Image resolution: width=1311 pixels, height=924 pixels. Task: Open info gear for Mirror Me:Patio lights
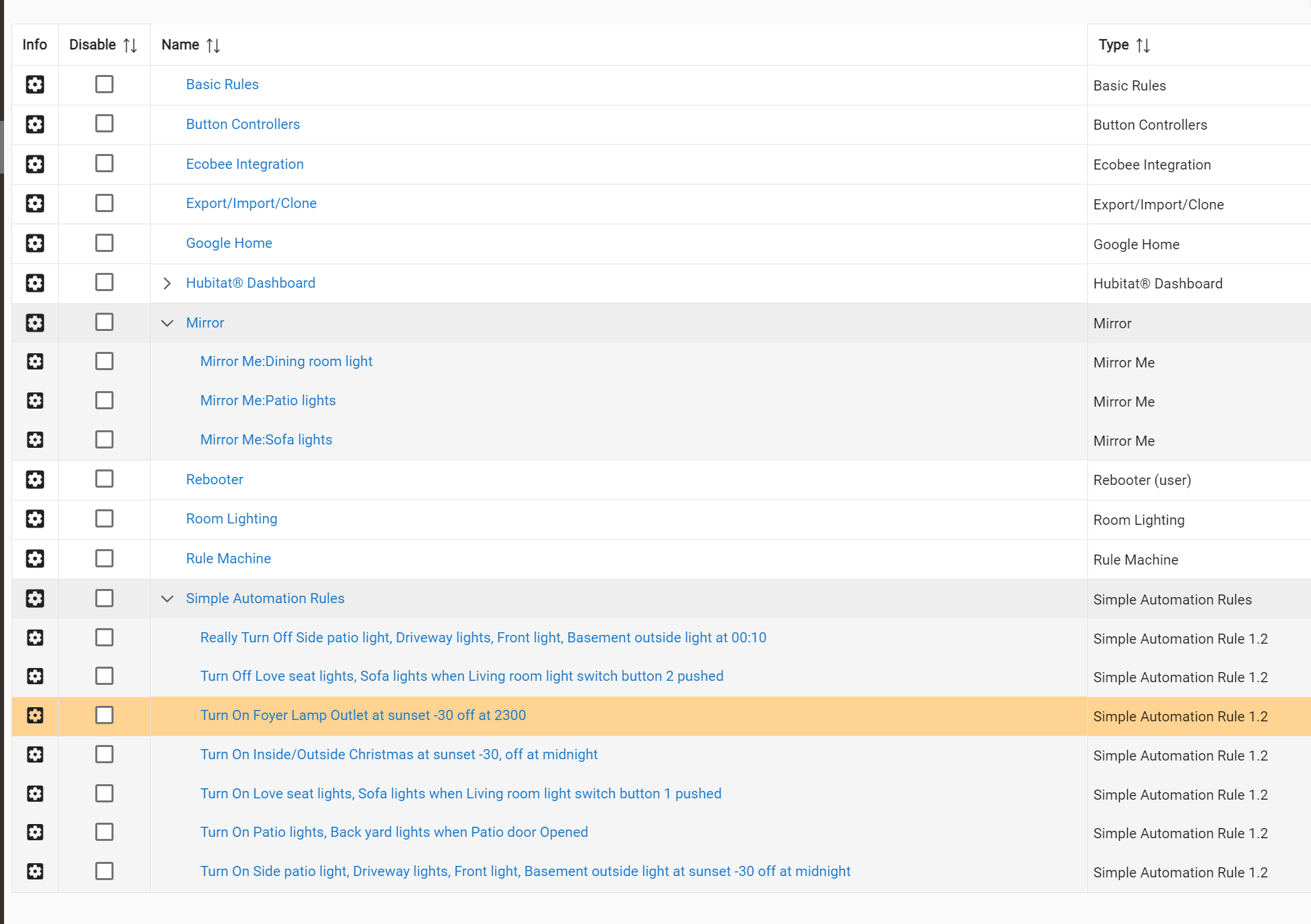coord(35,401)
